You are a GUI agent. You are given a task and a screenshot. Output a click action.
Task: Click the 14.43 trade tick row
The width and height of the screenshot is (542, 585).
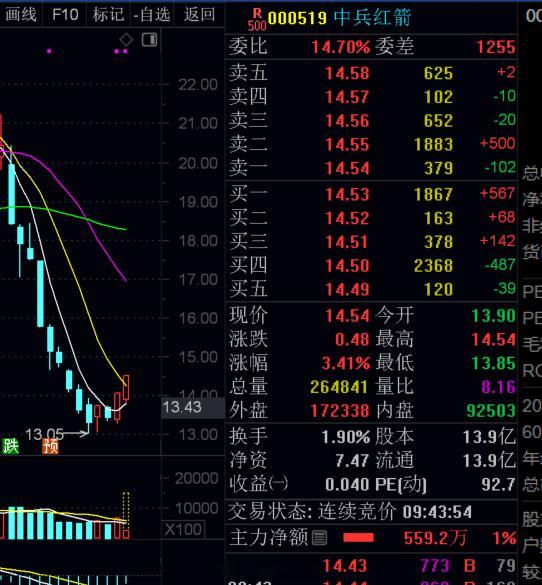pos(371,566)
